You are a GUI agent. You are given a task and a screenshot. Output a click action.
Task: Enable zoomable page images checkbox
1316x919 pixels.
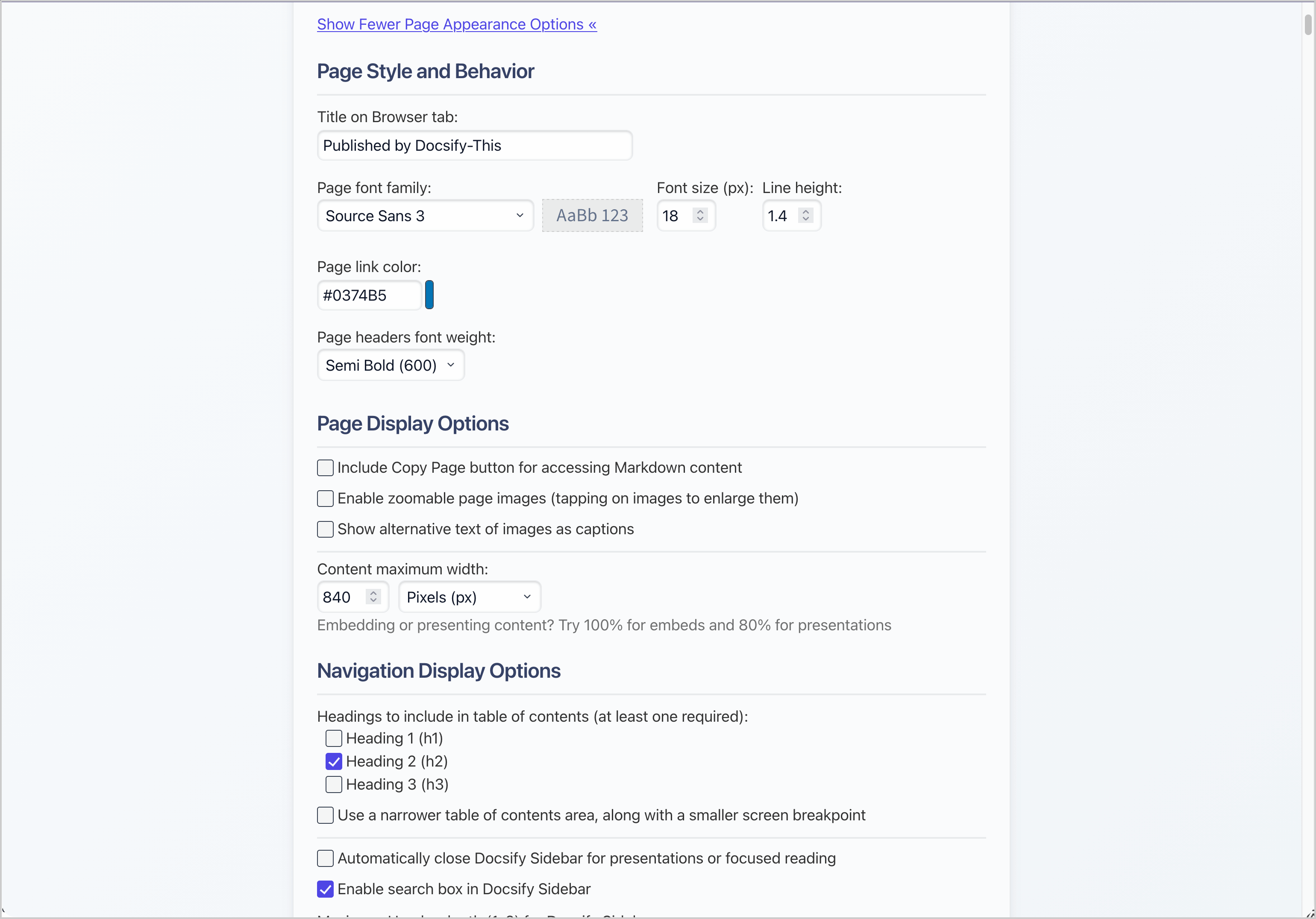325,498
